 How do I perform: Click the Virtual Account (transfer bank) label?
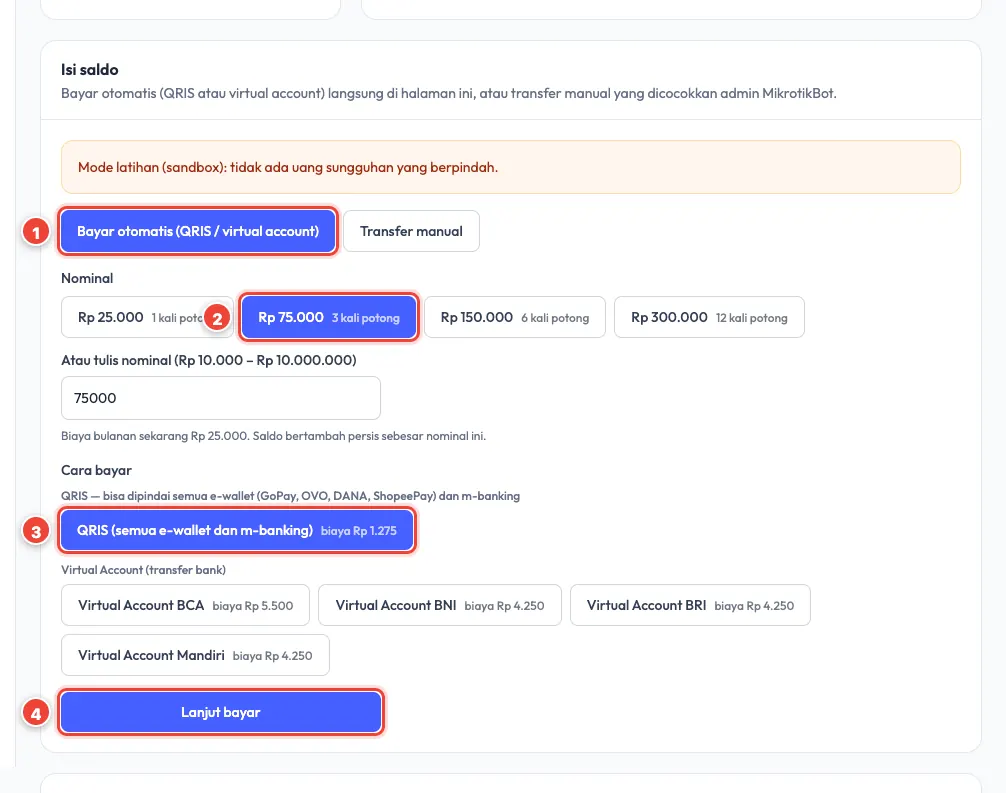point(144,570)
